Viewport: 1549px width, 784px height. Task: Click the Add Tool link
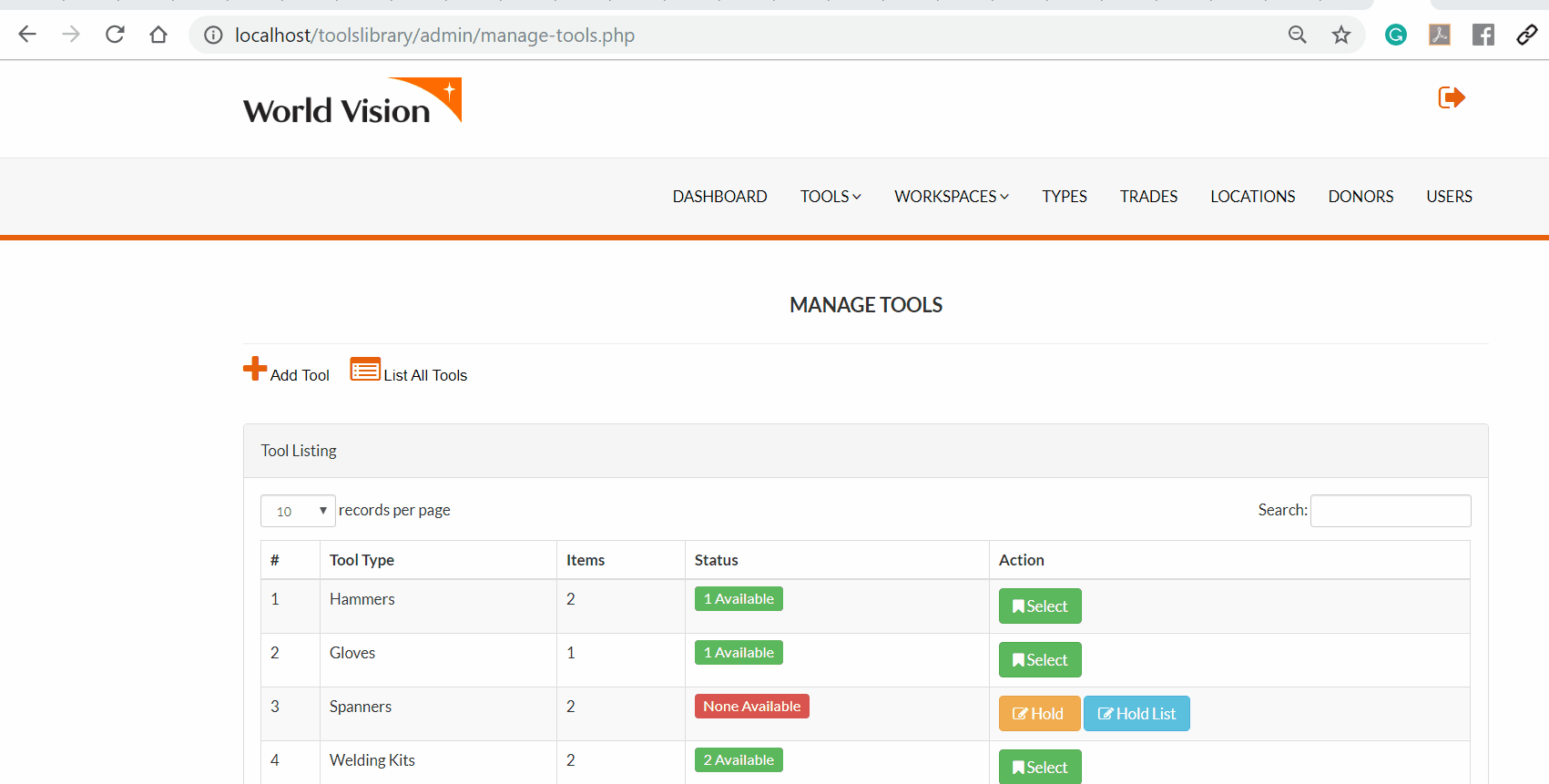point(300,375)
